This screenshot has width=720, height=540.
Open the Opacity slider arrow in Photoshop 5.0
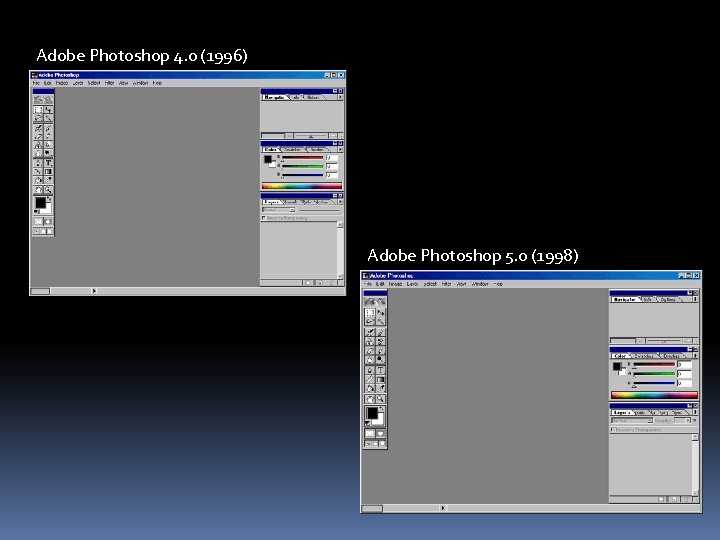688,421
